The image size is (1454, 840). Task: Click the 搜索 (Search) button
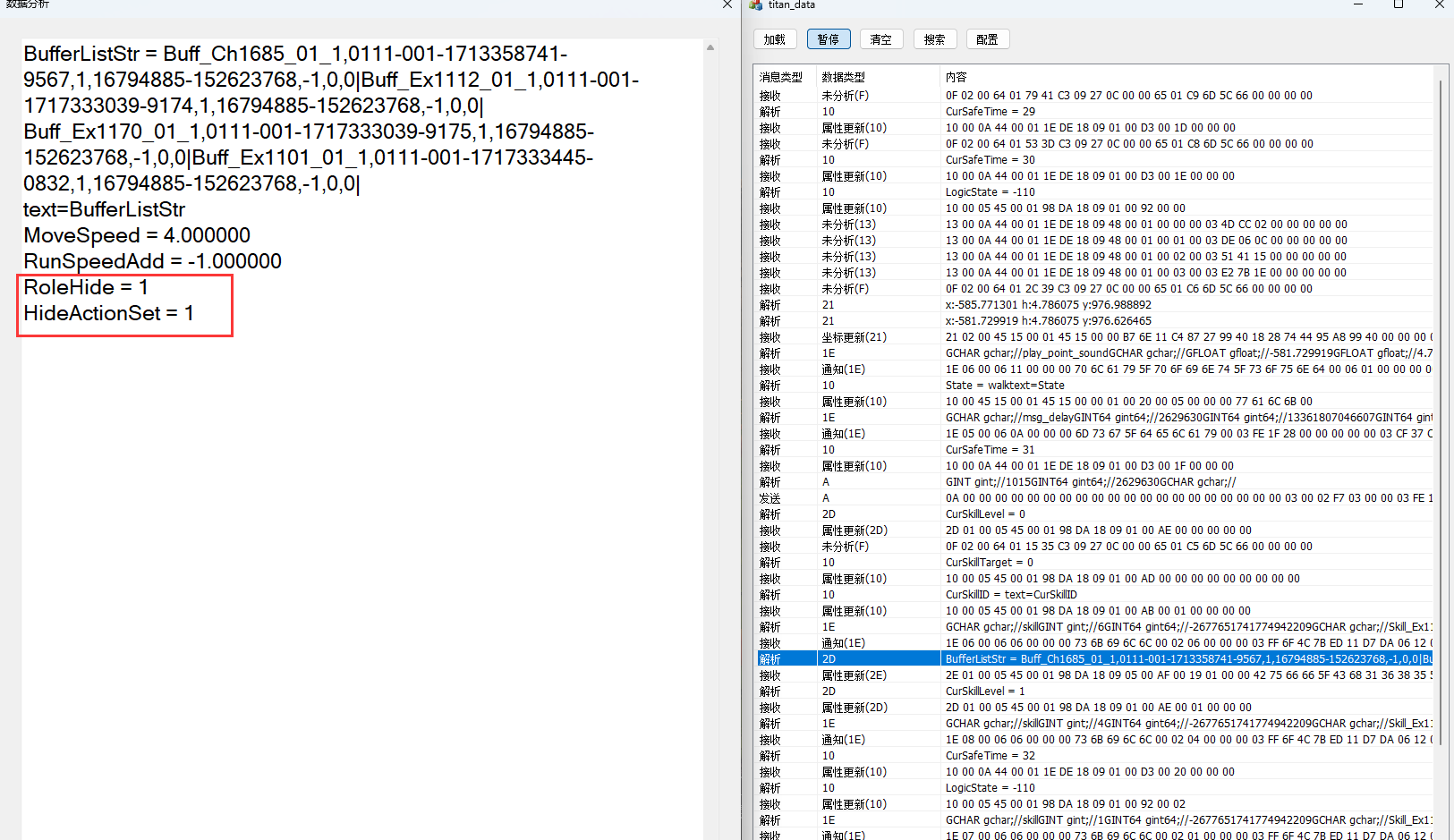(935, 39)
